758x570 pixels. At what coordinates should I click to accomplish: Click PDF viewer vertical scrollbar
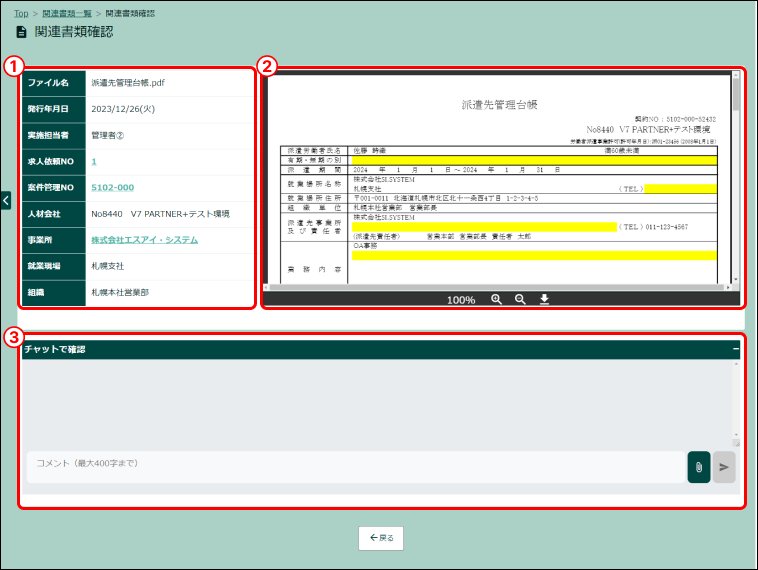(x=736, y=177)
